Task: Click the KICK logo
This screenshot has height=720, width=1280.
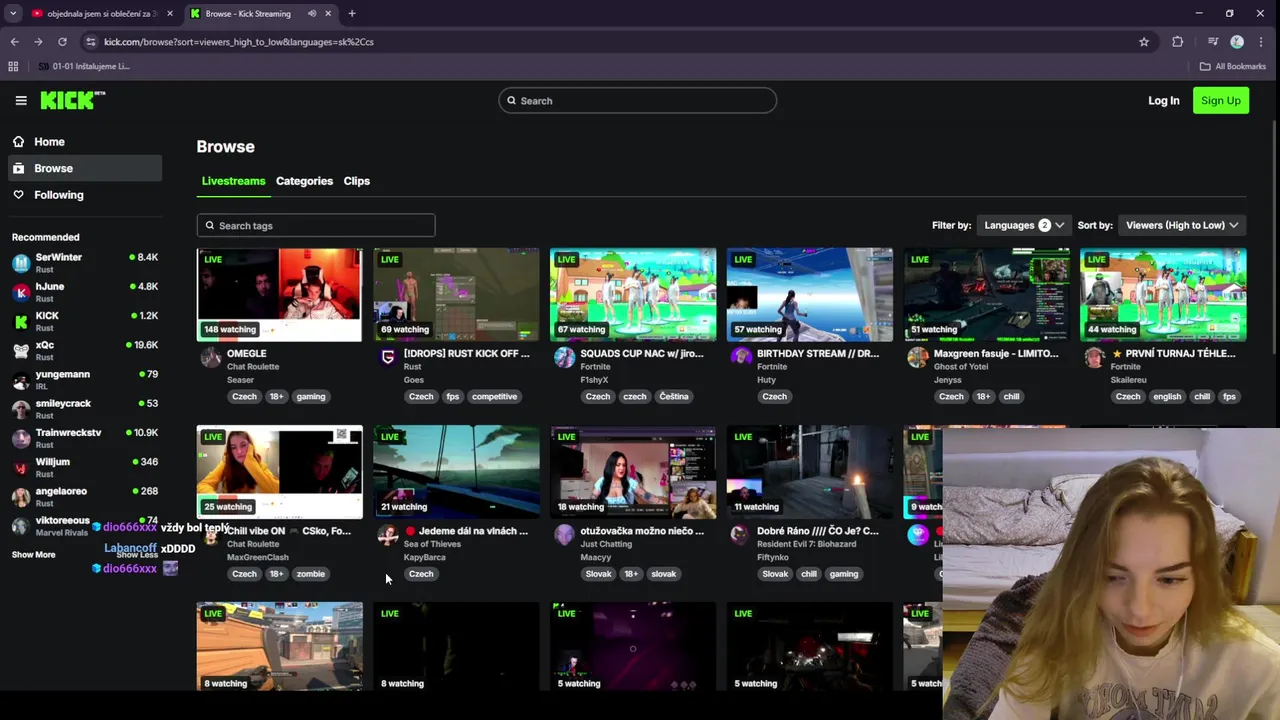Action: point(72,100)
